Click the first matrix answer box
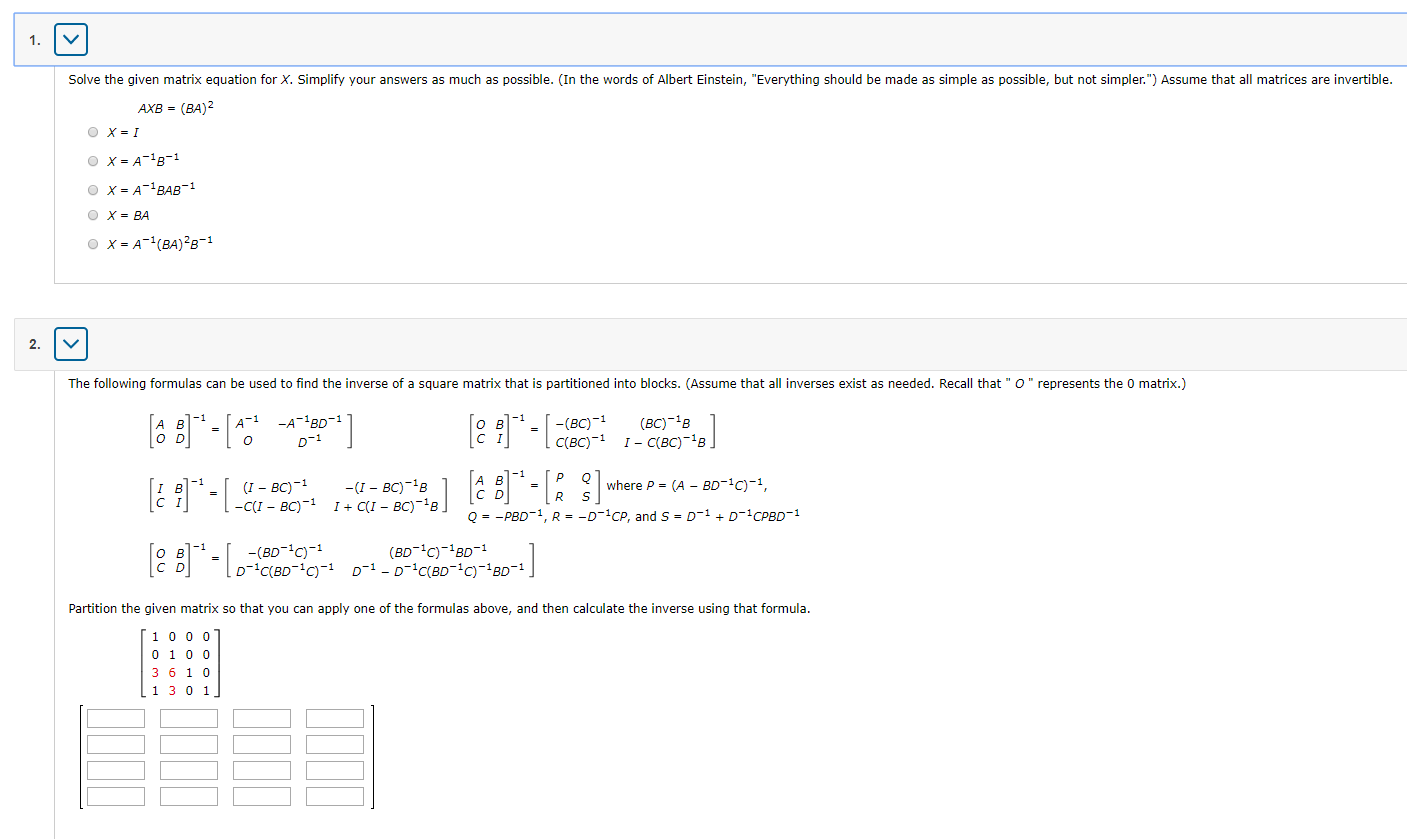This screenshot has height=839, width=1407. click(x=116, y=717)
